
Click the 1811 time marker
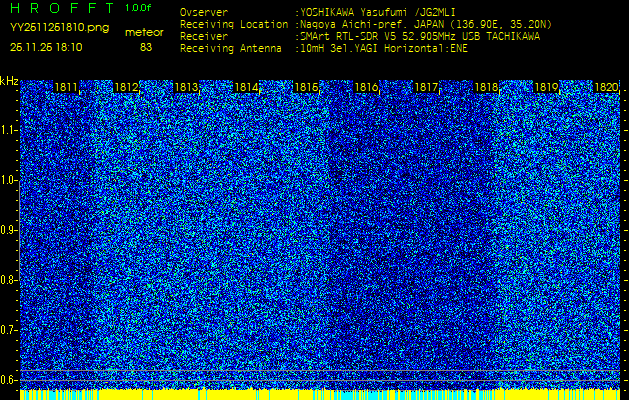(66, 87)
